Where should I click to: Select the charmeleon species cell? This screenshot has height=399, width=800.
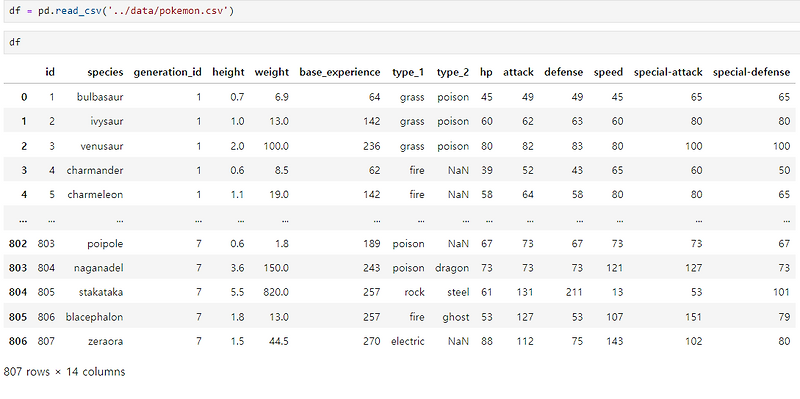[95, 194]
